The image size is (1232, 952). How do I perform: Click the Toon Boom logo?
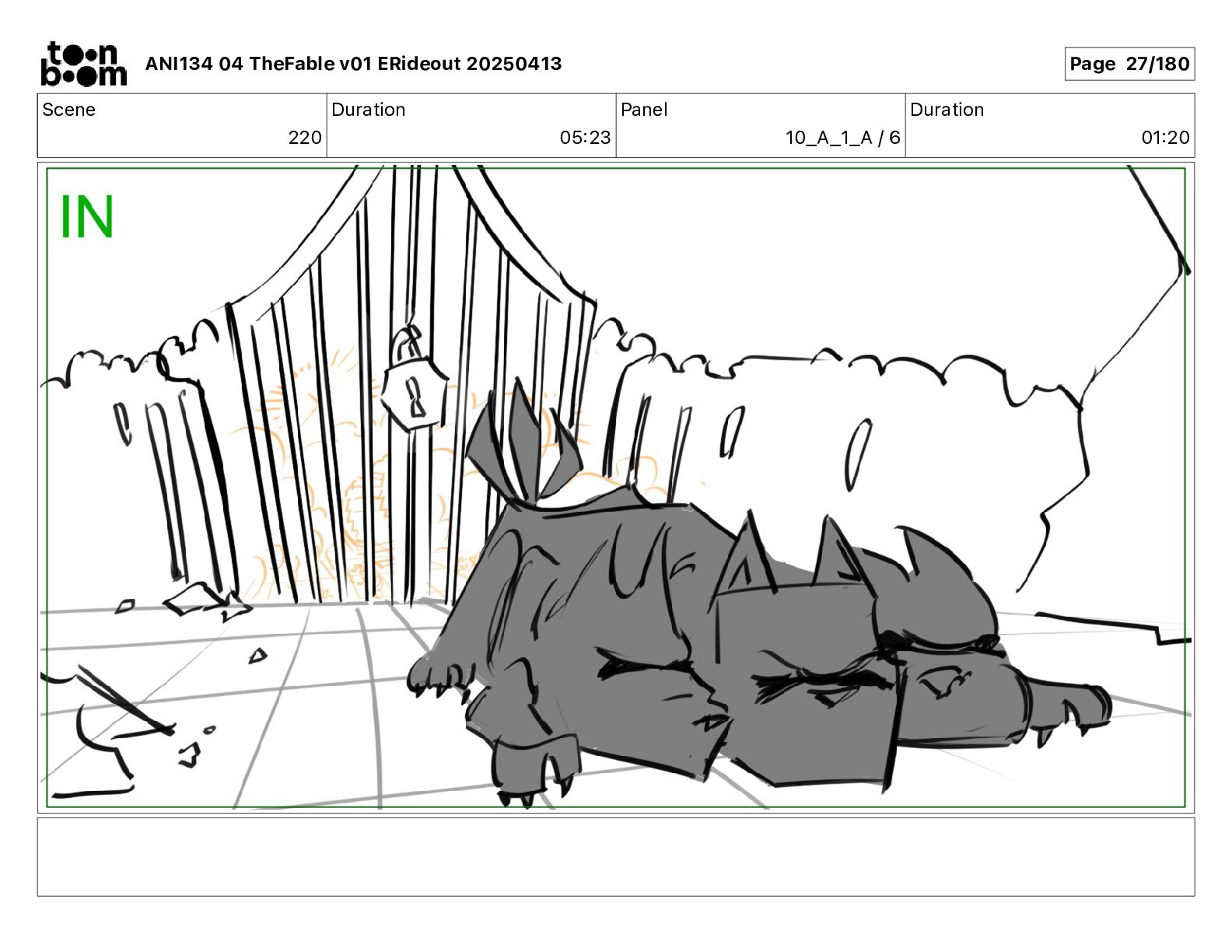point(83,64)
